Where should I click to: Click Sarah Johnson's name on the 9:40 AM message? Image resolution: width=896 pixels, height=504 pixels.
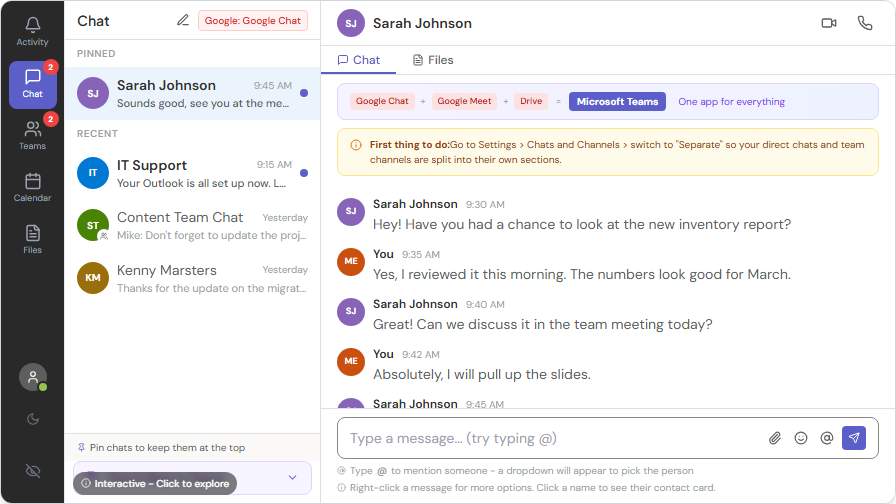(415, 304)
